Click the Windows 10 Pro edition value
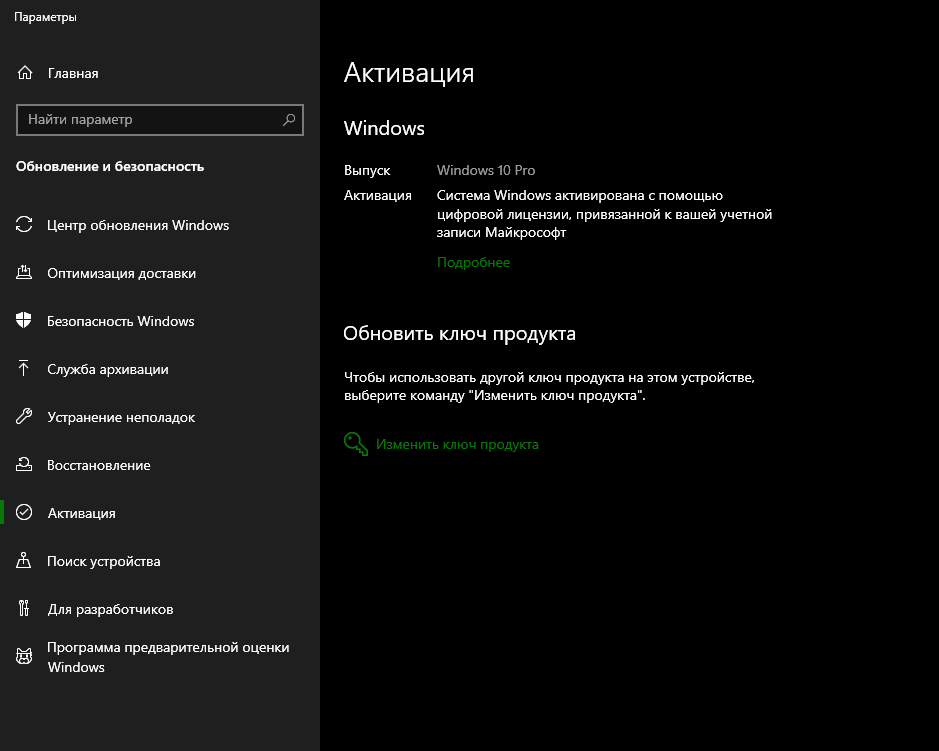 coord(486,170)
